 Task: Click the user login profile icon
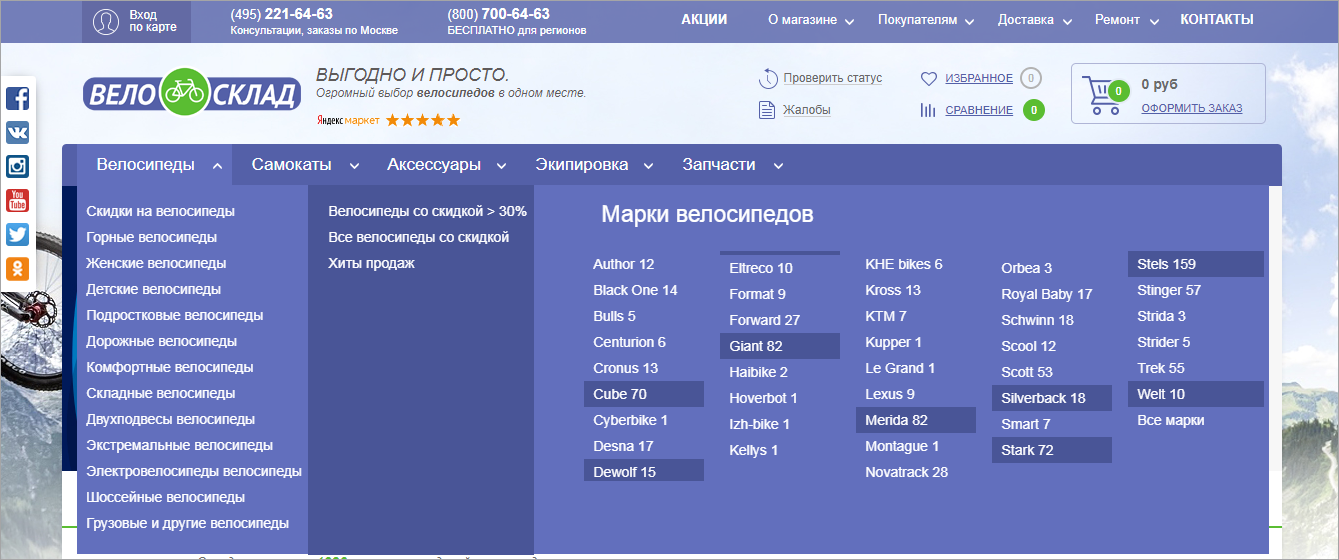[106, 21]
